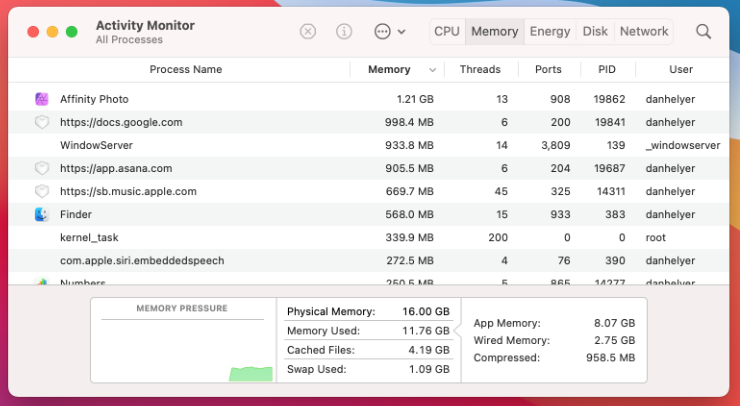Open the process info (i) icon

point(344,32)
